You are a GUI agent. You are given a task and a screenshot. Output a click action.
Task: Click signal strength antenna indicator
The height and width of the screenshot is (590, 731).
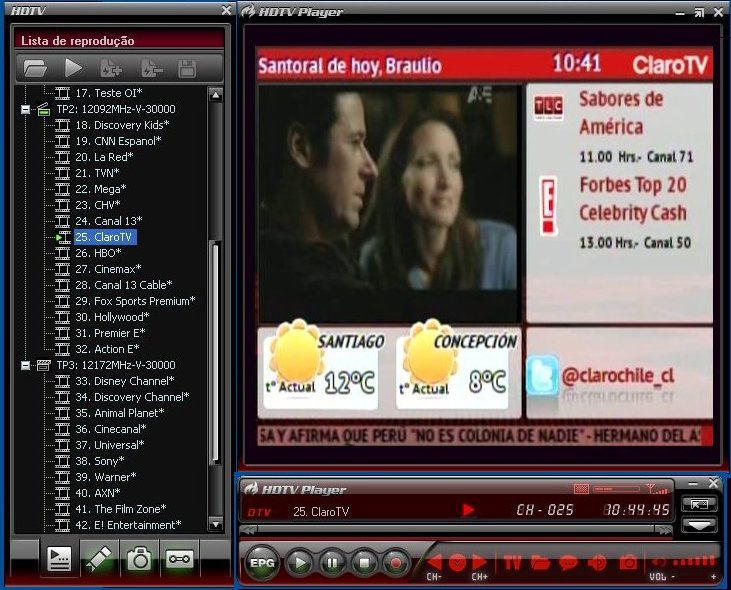pyautogui.click(x=656, y=489)
